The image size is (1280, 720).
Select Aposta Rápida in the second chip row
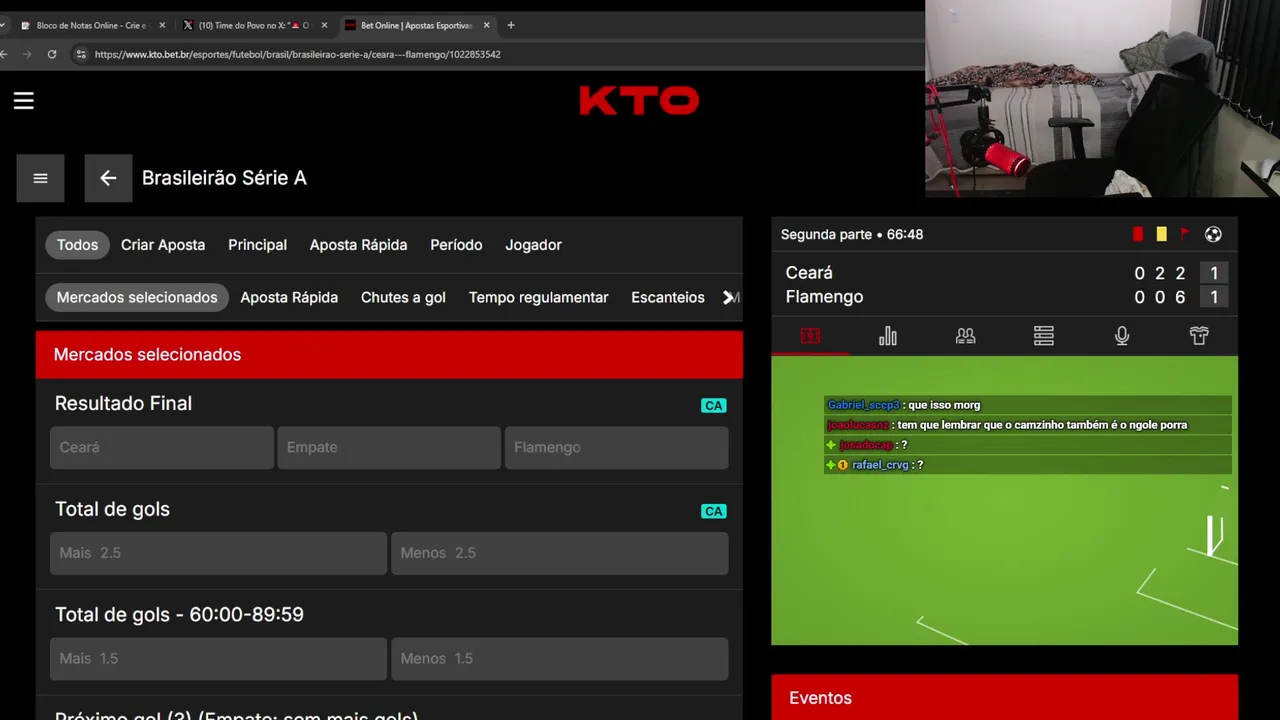tap(289, 297)
